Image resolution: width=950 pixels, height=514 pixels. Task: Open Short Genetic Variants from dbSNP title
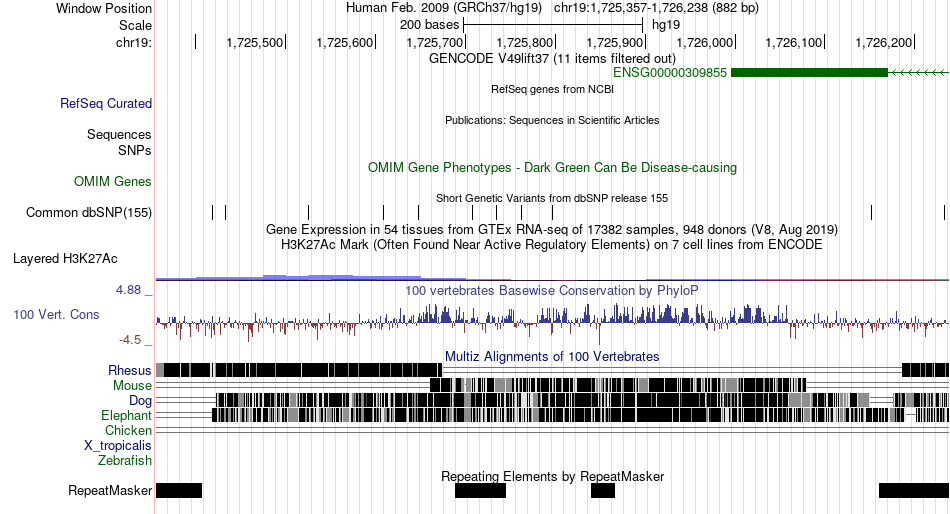click(552, 198)
